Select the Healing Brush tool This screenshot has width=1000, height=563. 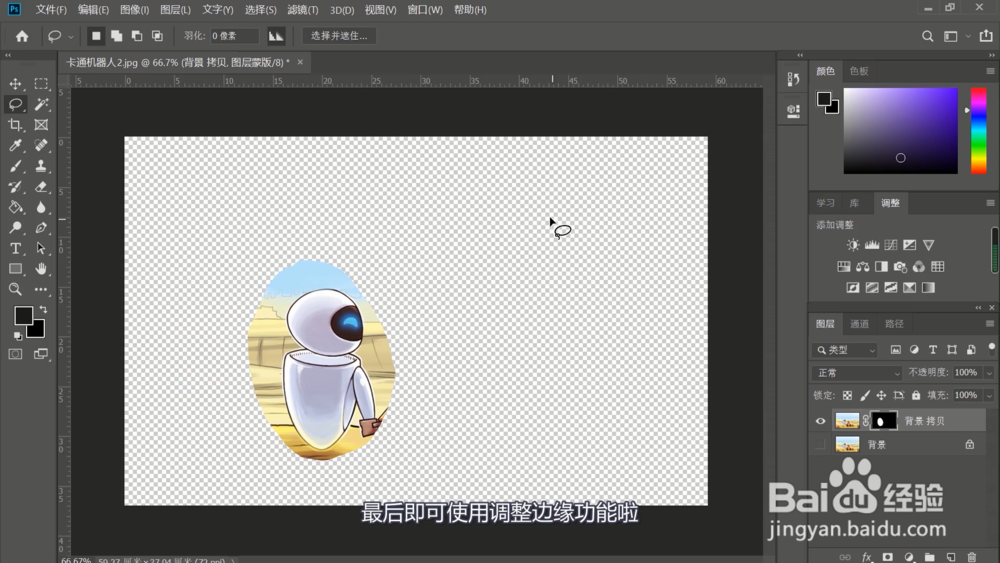(x=41, y=145)
